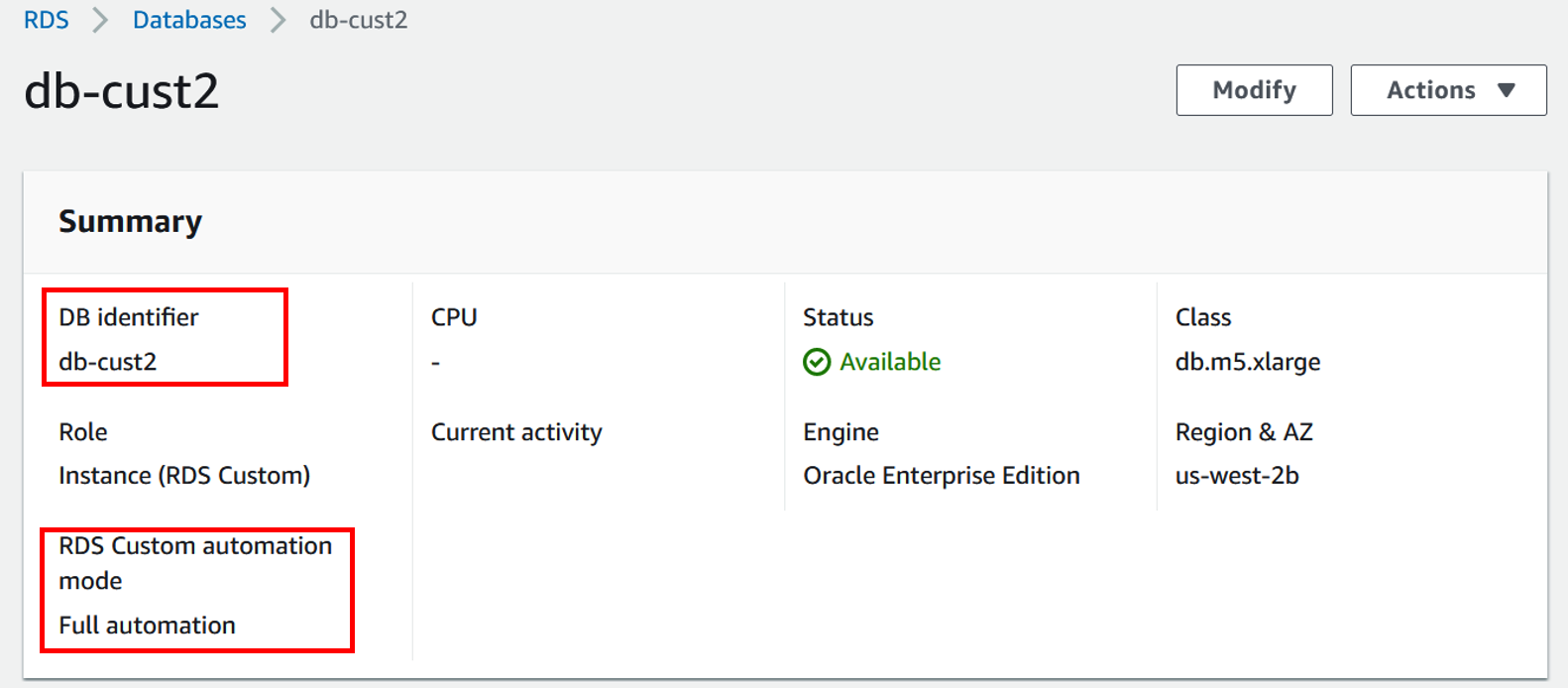Image resolution: width=1568 pixels, height=688 pixels.
Task: Select the db.m5.xlarge class value
Action: click(x=1247, y=362)
